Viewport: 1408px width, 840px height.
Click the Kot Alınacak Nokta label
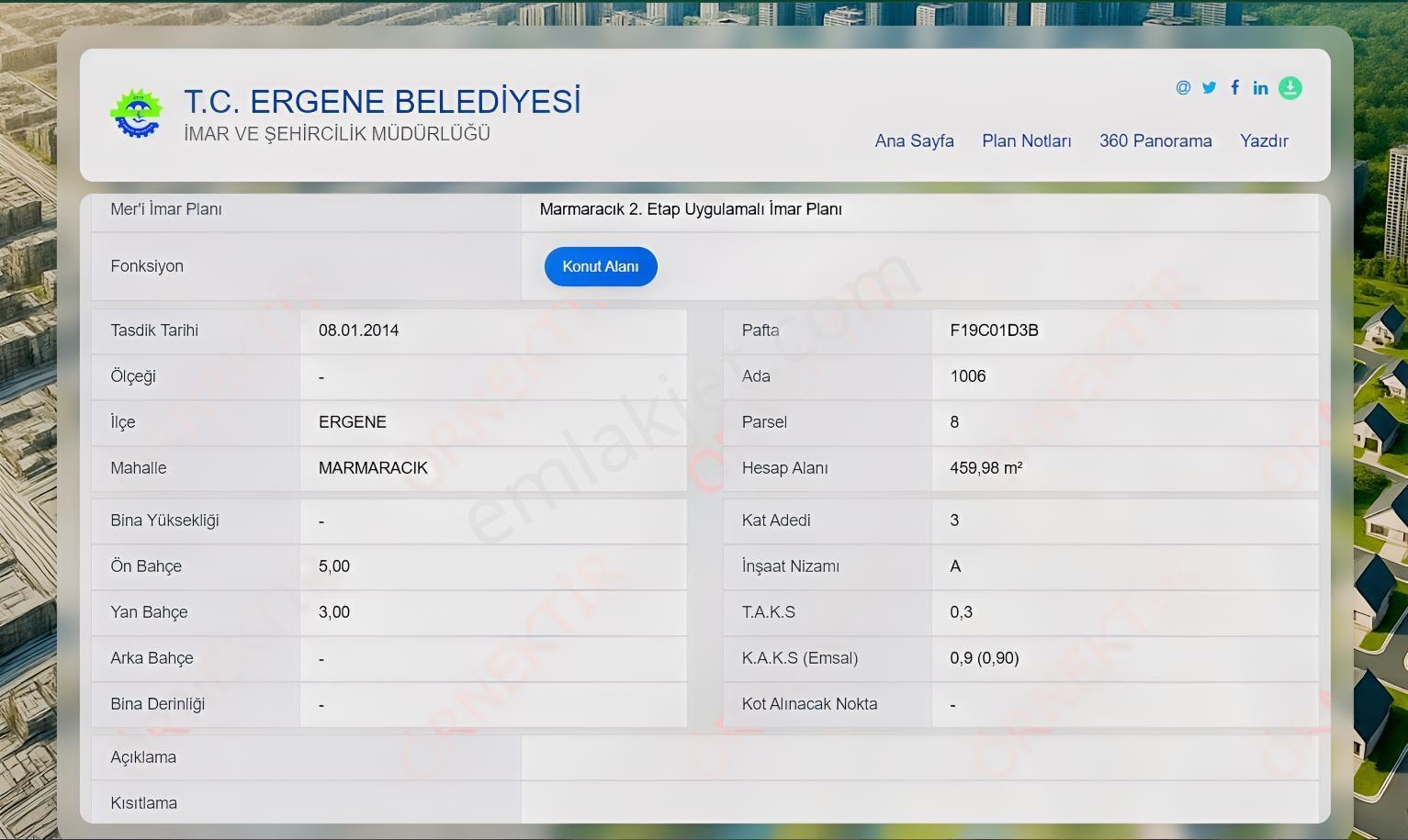(809, 704)
